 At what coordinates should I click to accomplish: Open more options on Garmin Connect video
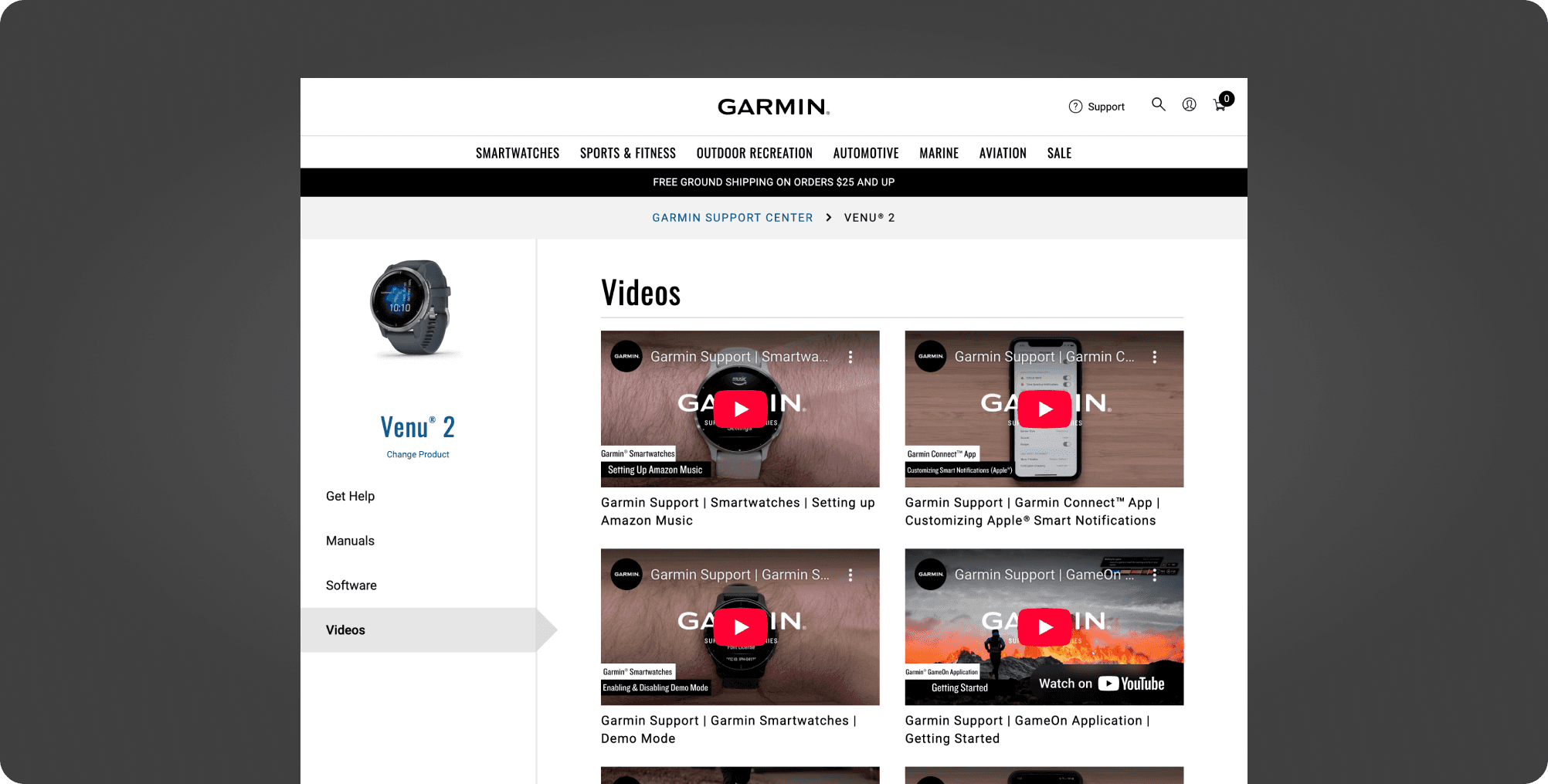[1155, 357]
